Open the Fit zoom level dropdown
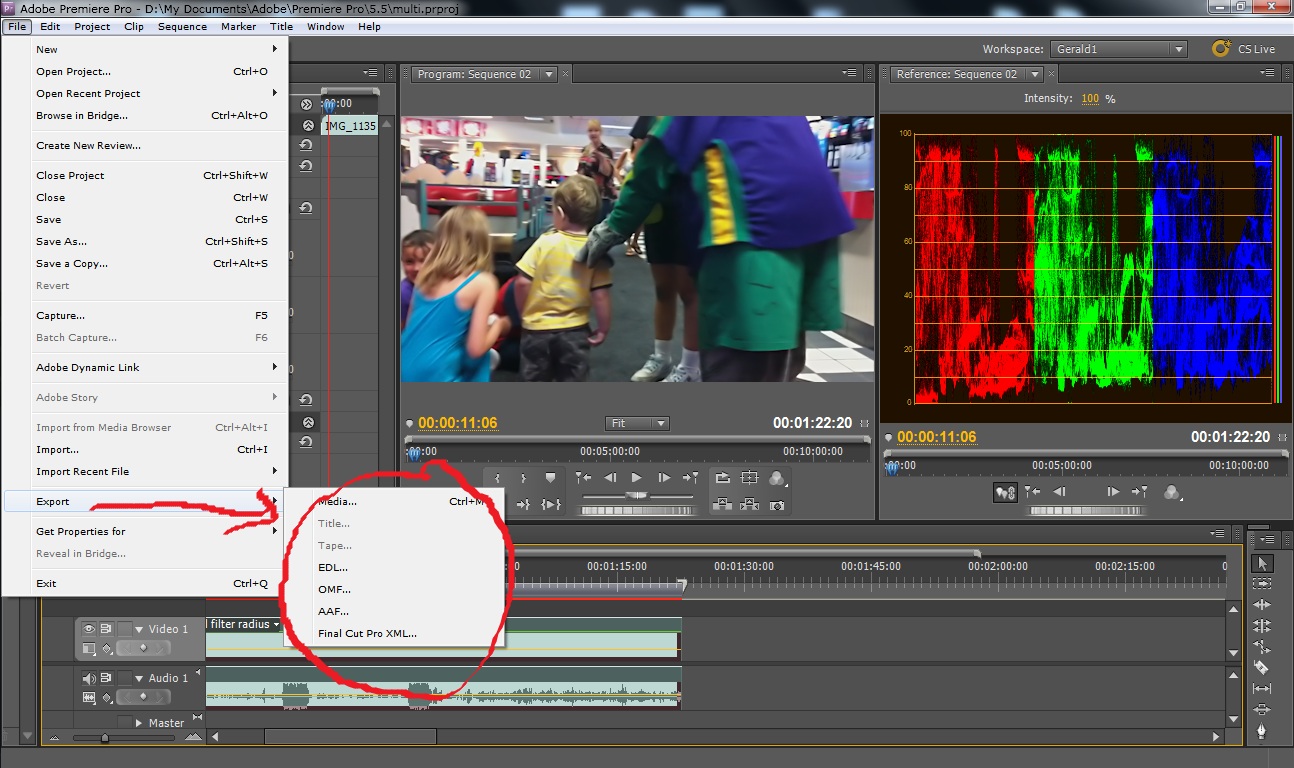Screen dimensions: 1294x768 click(x=637, y=423)
